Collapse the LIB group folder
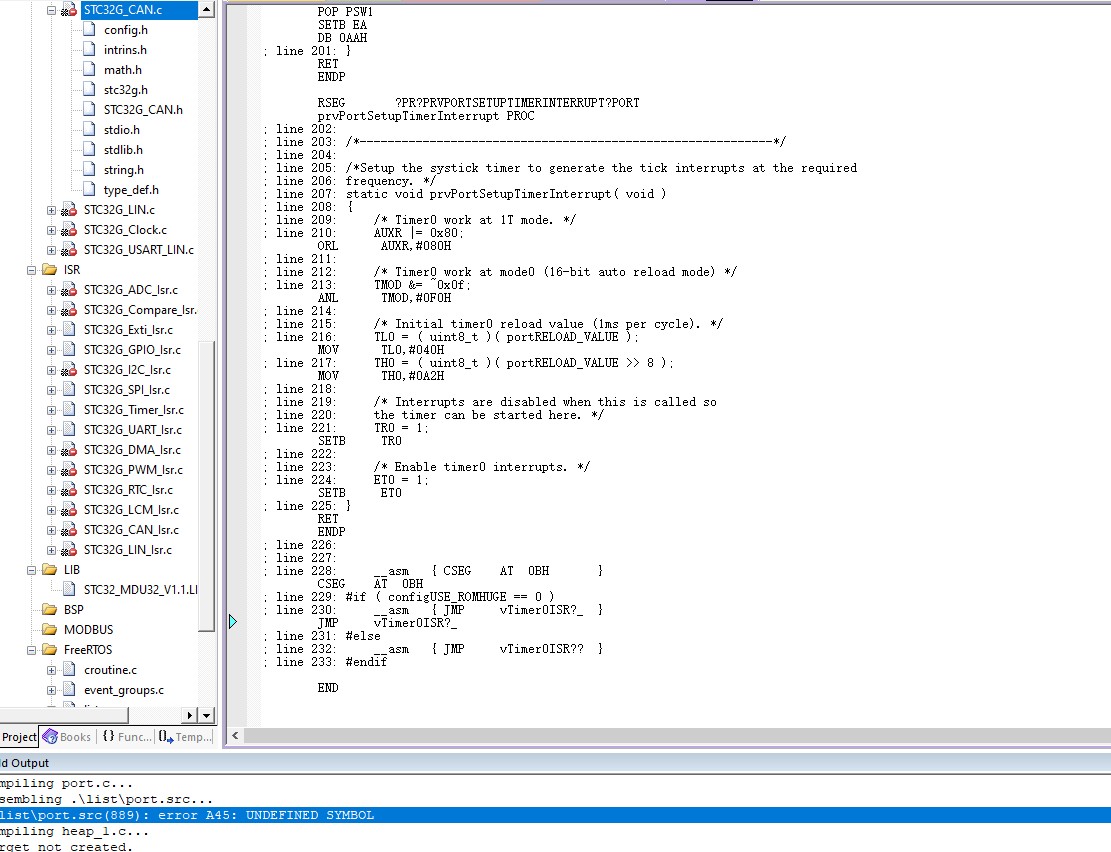1111x852 pixels. [31, 570]
